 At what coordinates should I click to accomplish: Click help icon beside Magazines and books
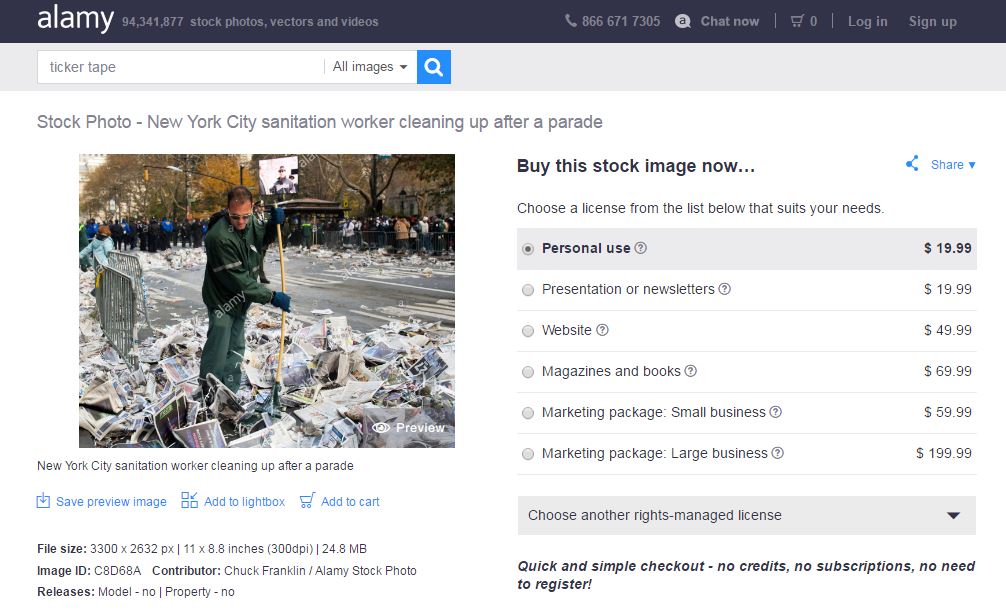(x=690, y=371)
